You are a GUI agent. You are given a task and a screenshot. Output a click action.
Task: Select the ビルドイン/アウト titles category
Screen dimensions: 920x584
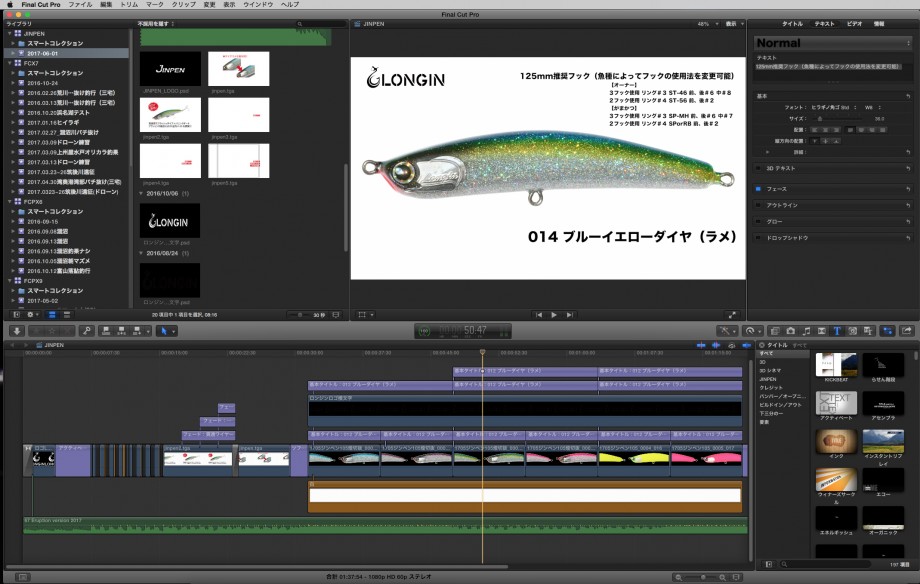point(780,404)
